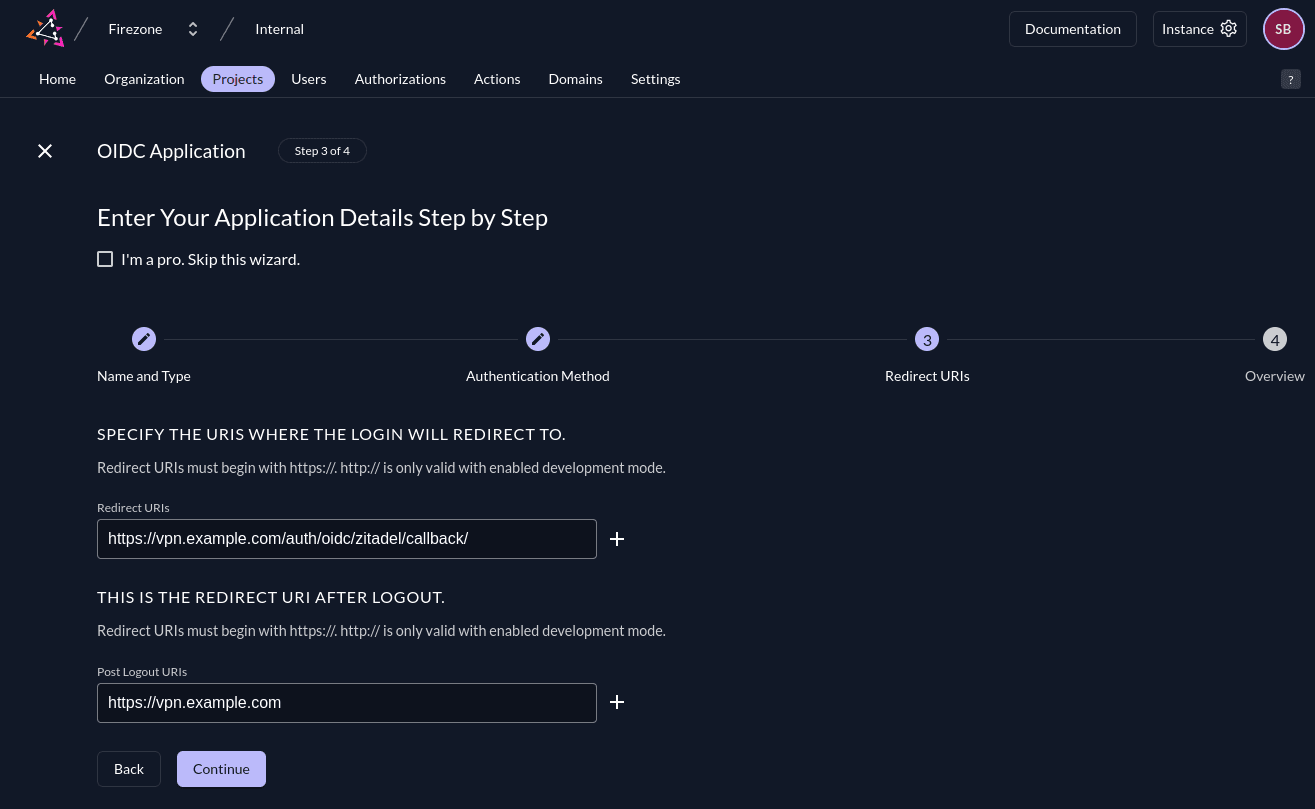The height and width of the screenshot is (809, 1315).
Task: Expand the Firezone organization switcher
Action: [193, 29]
